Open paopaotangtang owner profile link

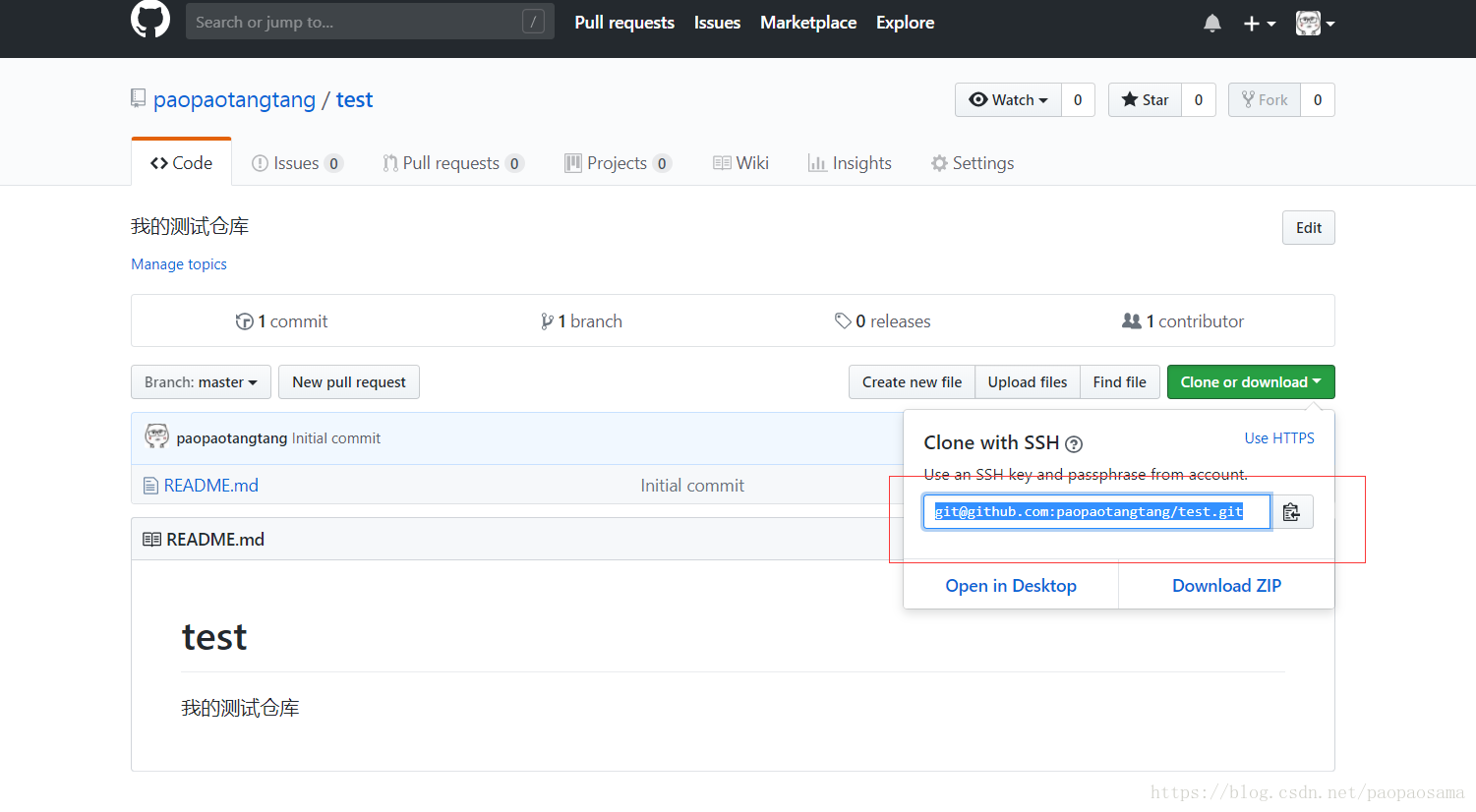(x=234, y=99)
